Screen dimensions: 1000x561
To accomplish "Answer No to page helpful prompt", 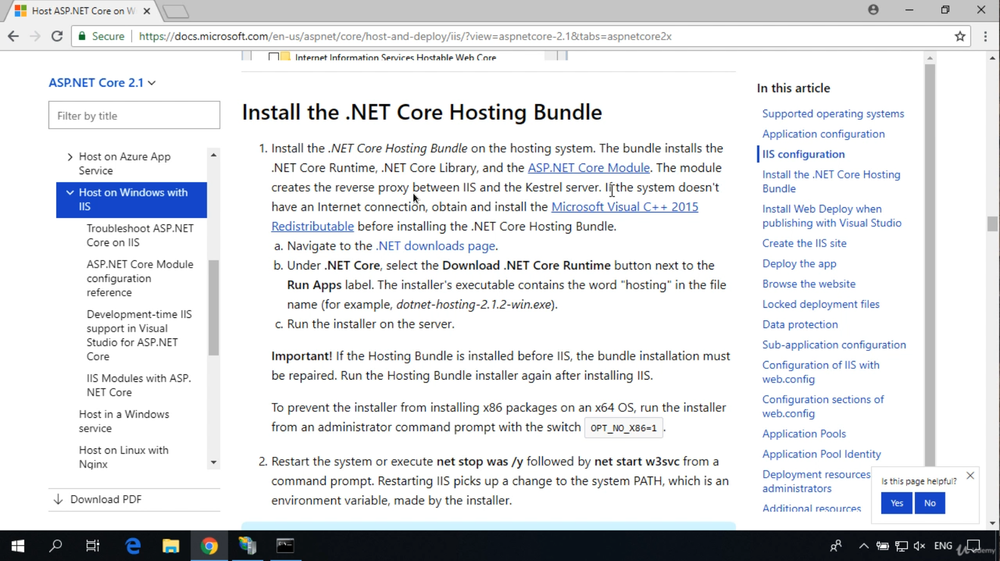I will 930,503.
